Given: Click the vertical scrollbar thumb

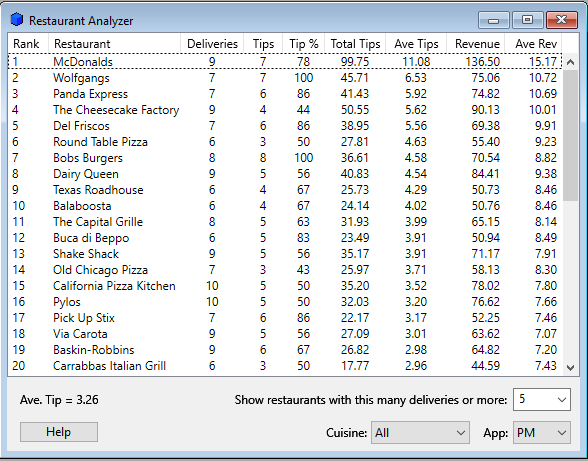Looking at the screenshot, I should pyautogui.click(x=570, y=135).
